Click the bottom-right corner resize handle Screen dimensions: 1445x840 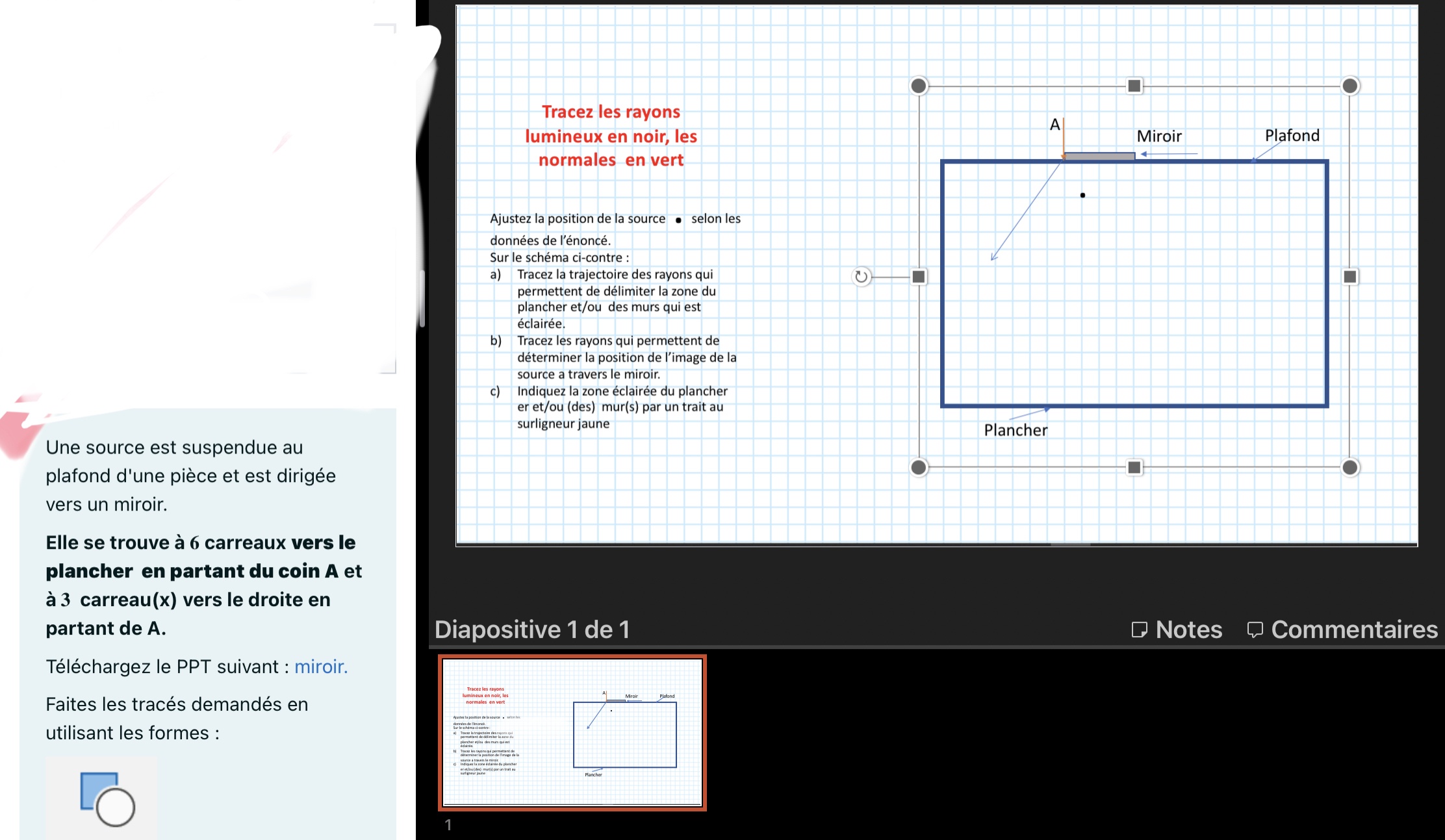(x=1350, y=467)
